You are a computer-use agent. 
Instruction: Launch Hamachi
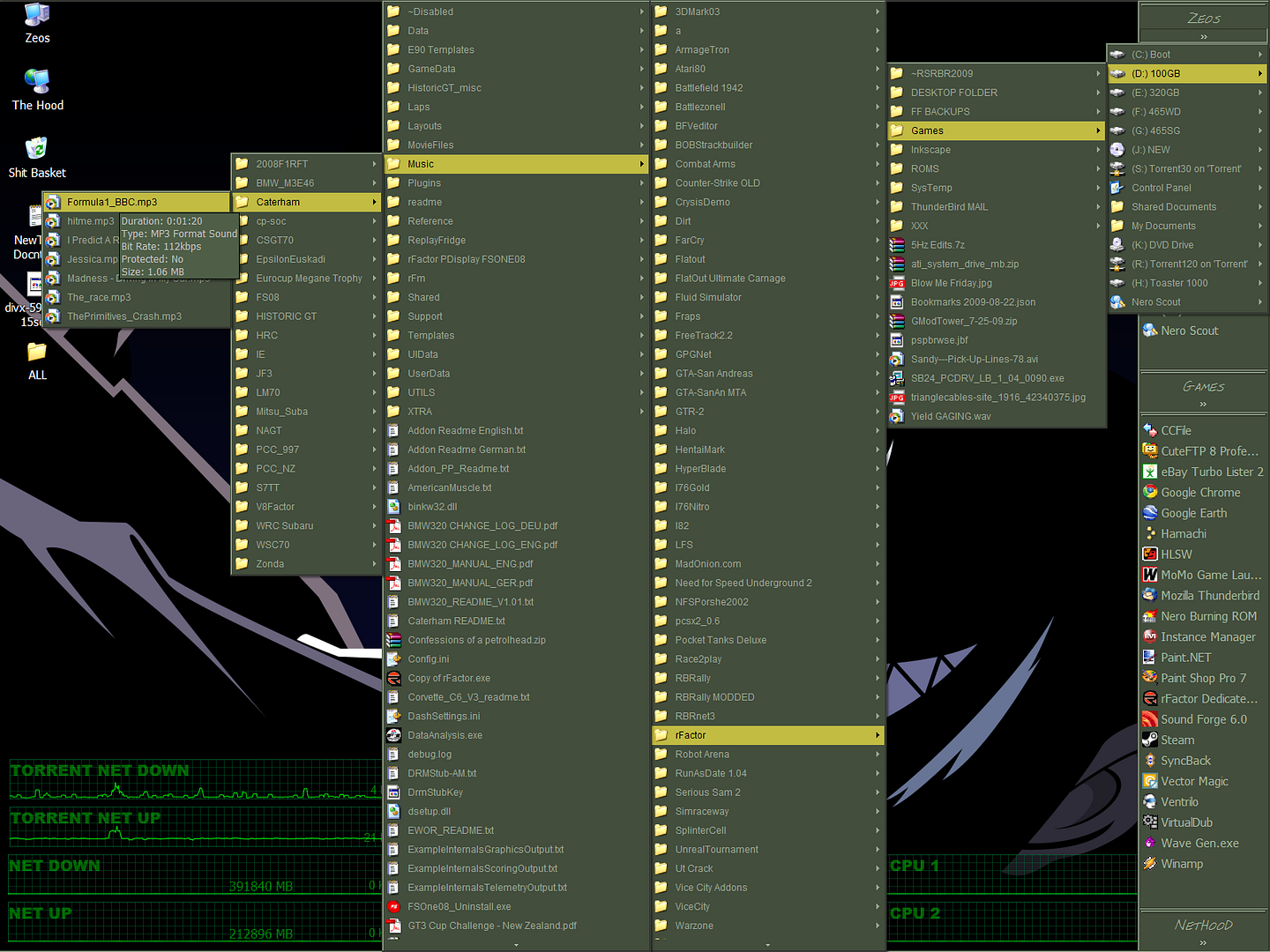click(x=1183, y=533)
